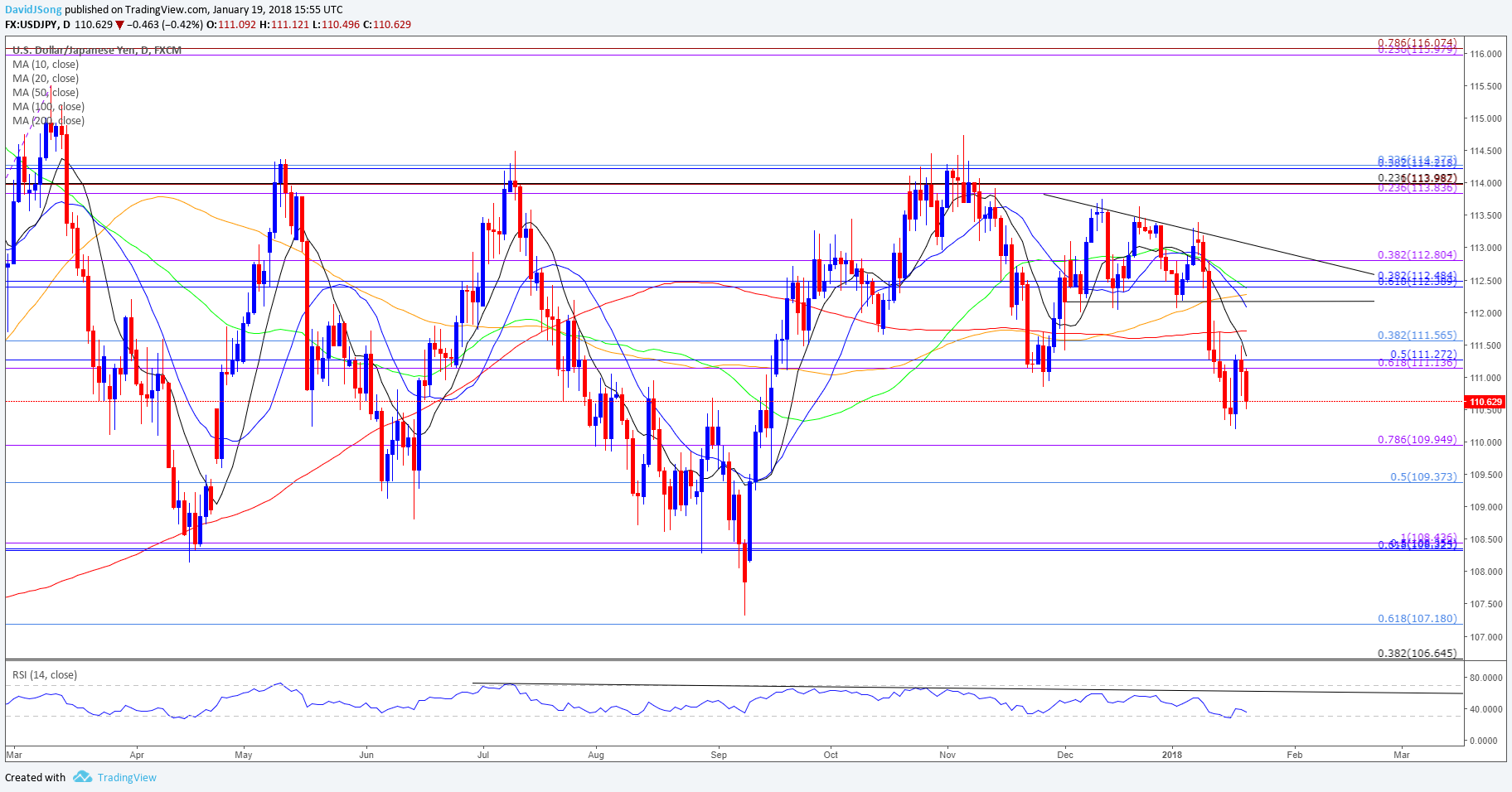The image size is (1512, 792).
Task: Select the red current price tag 110.629
Action: (x=1485, y=402)
